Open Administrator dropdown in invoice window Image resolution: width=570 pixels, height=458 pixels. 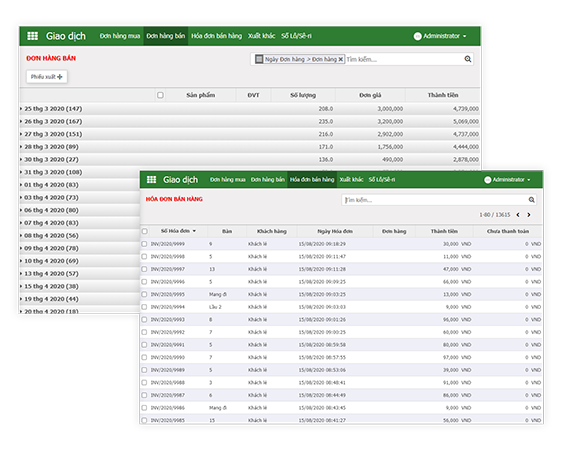(507, 180)
